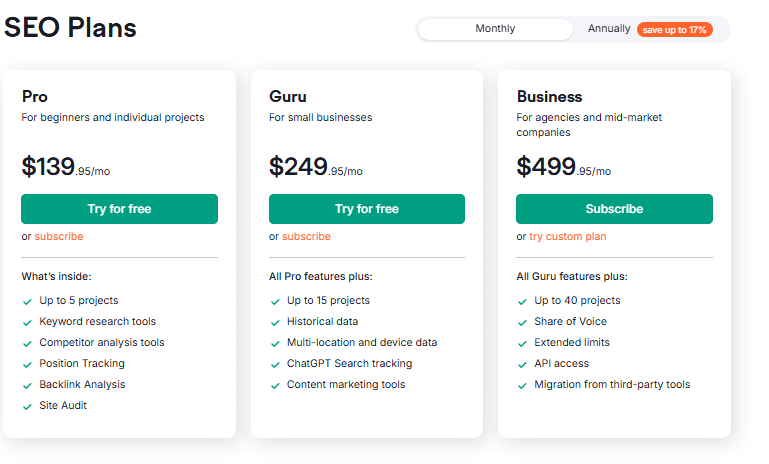769x464 pixels.
Task: Click checkmark beside Extended limits
Action: point(522,344)
